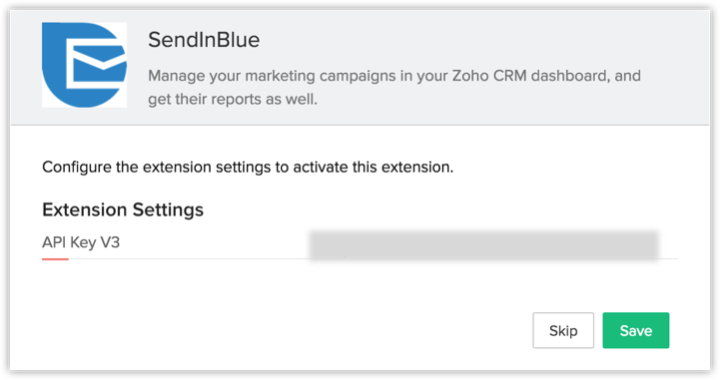The width and height of the screenshot is (720, 380).
Task: Click 'get their reports as well' line
Action: pyautogui.click(x=232, y=99)
